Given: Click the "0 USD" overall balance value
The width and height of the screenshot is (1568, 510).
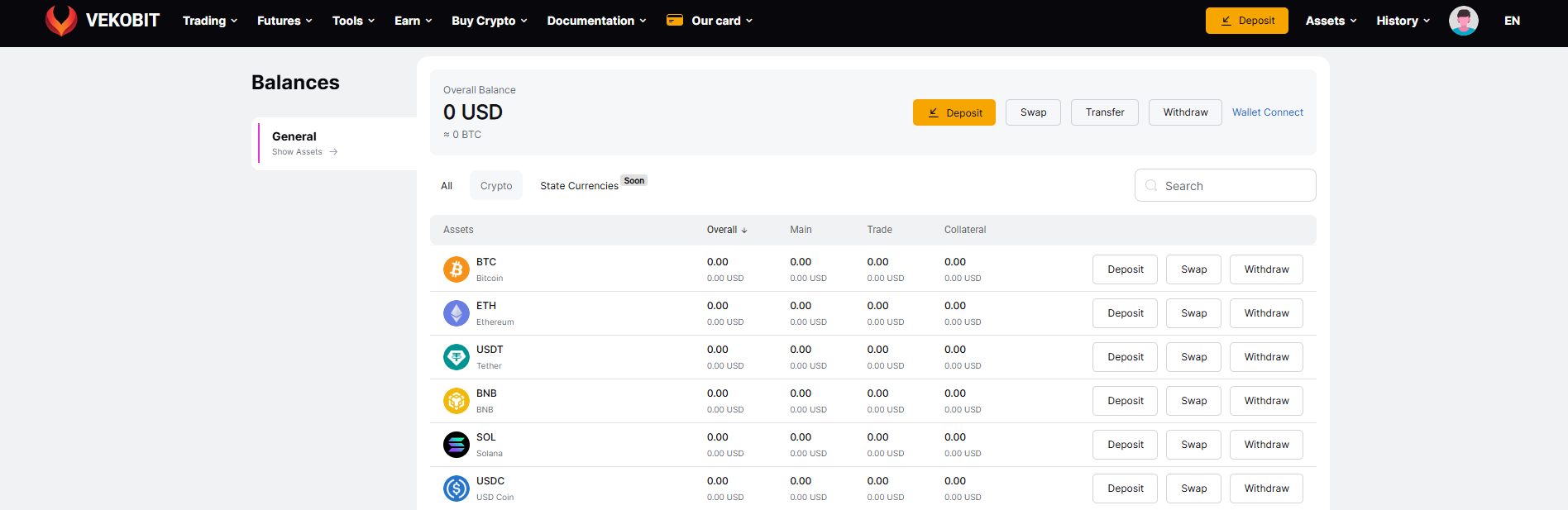Looking at the screenshot, I should point(473,112).
